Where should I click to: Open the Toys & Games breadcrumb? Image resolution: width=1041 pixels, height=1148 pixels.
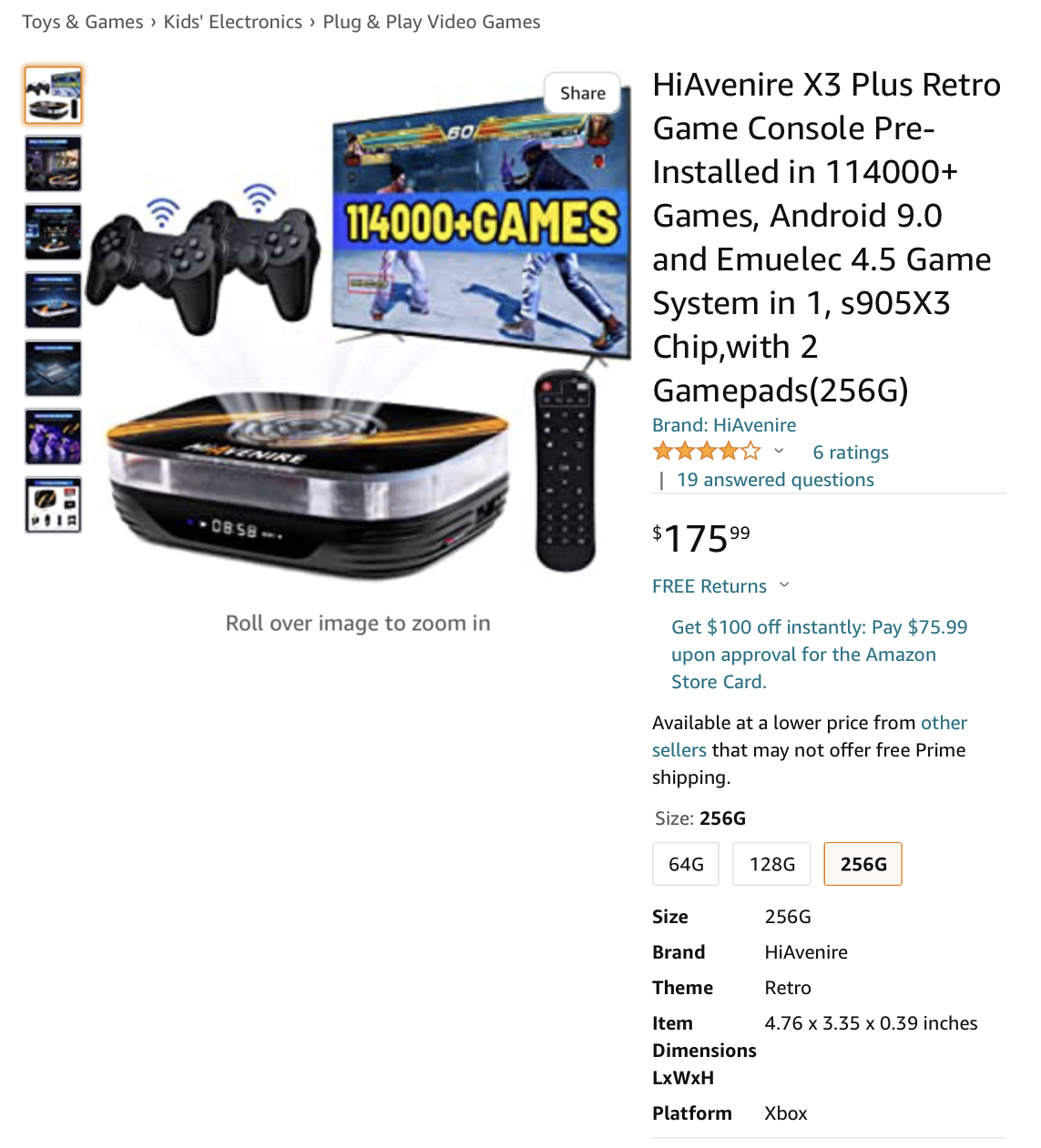pos(83,22)
